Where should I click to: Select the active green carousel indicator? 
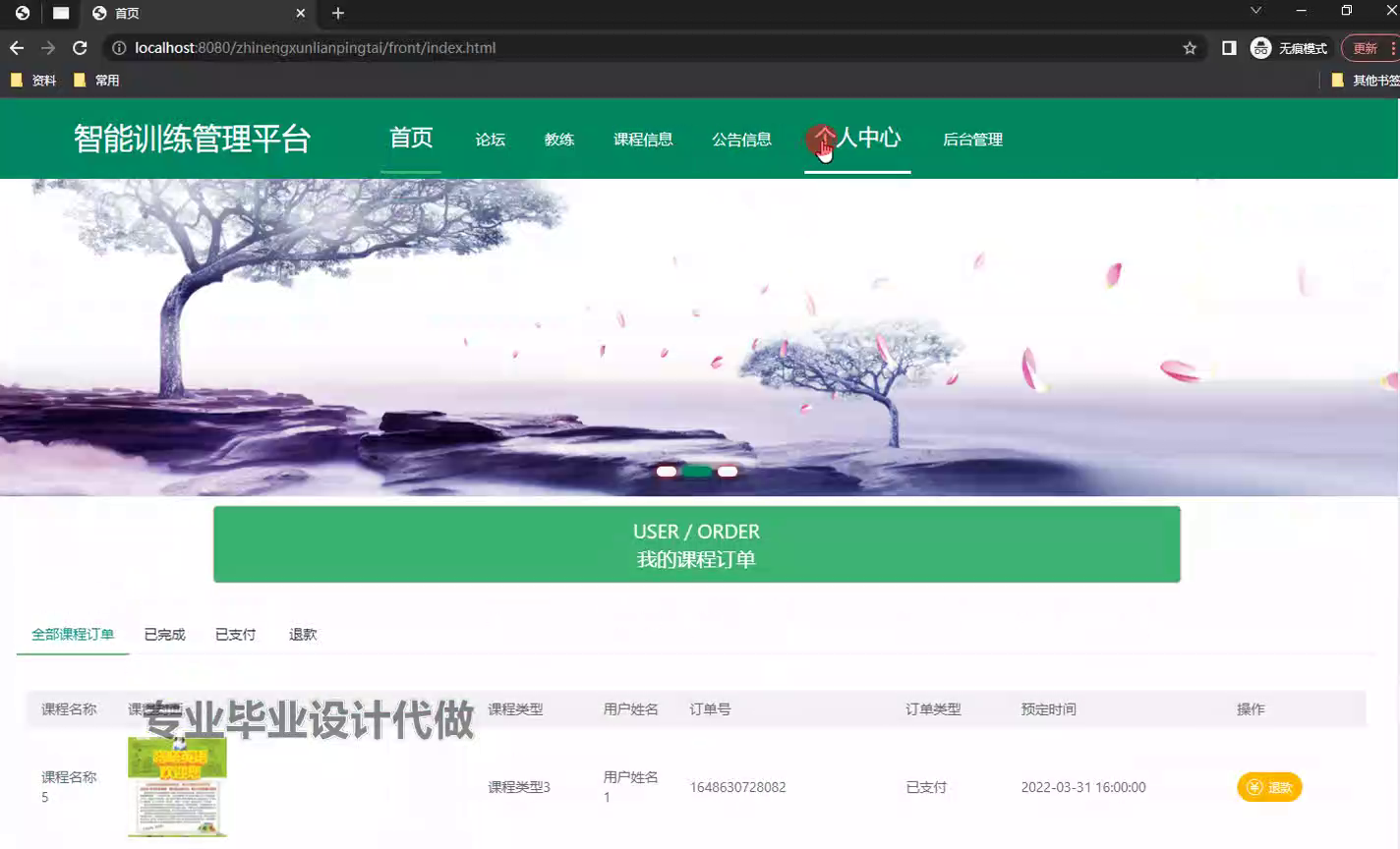pos(697,472)
